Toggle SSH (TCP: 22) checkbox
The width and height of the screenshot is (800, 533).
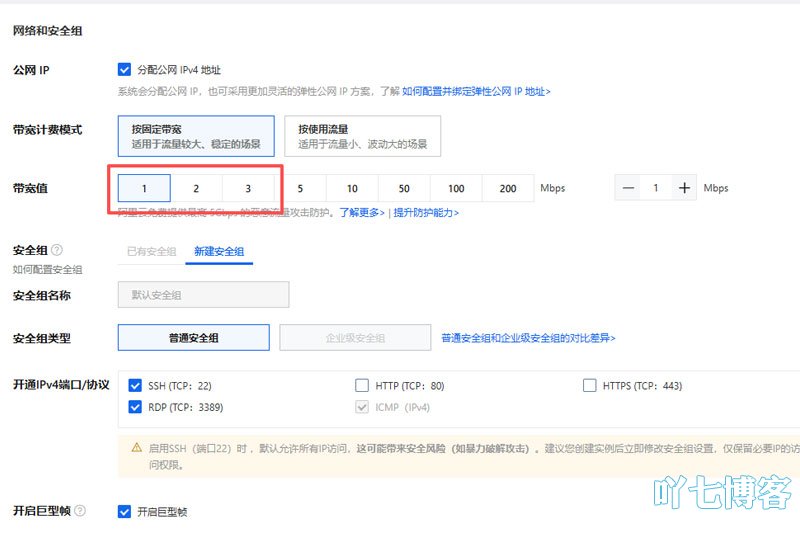click(135, 386)
